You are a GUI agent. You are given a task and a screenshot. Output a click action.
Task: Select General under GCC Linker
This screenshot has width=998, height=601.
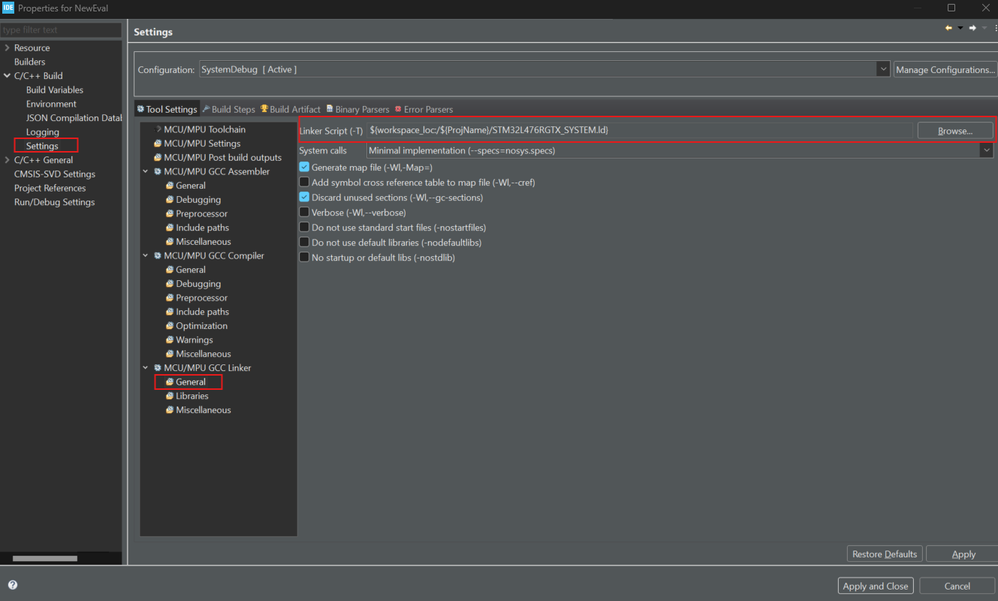click(x=190, y=381)
